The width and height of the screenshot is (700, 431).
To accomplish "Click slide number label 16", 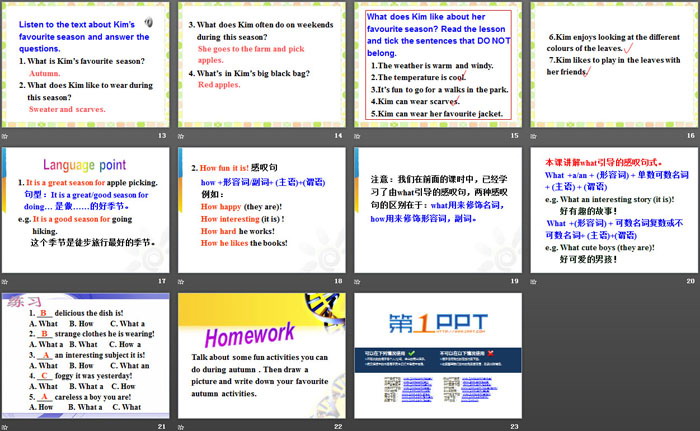I will click(x=691, y=135).
